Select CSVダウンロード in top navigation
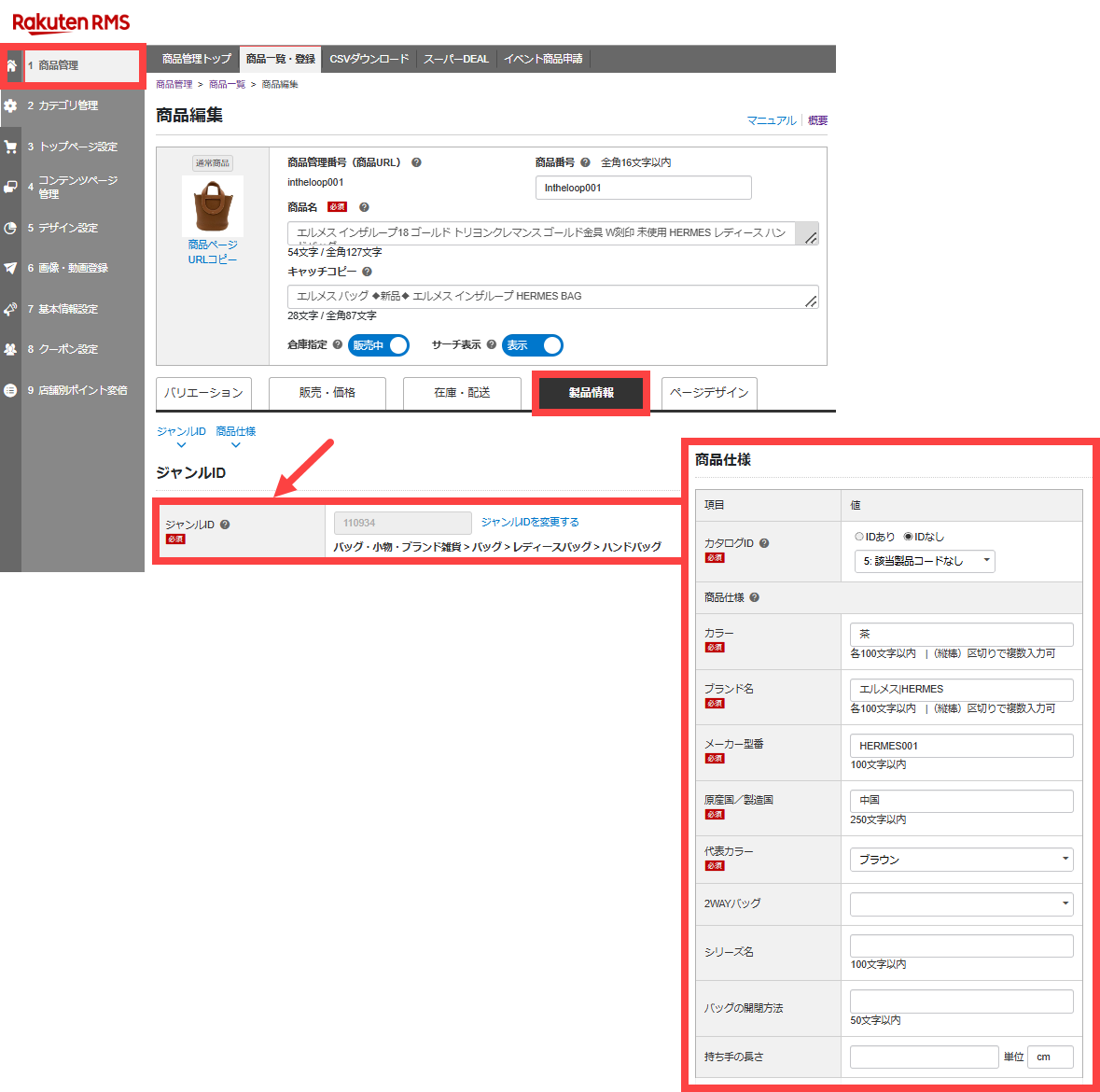The width and height of the screenshot is (1100, 1092). pos(369,59)
